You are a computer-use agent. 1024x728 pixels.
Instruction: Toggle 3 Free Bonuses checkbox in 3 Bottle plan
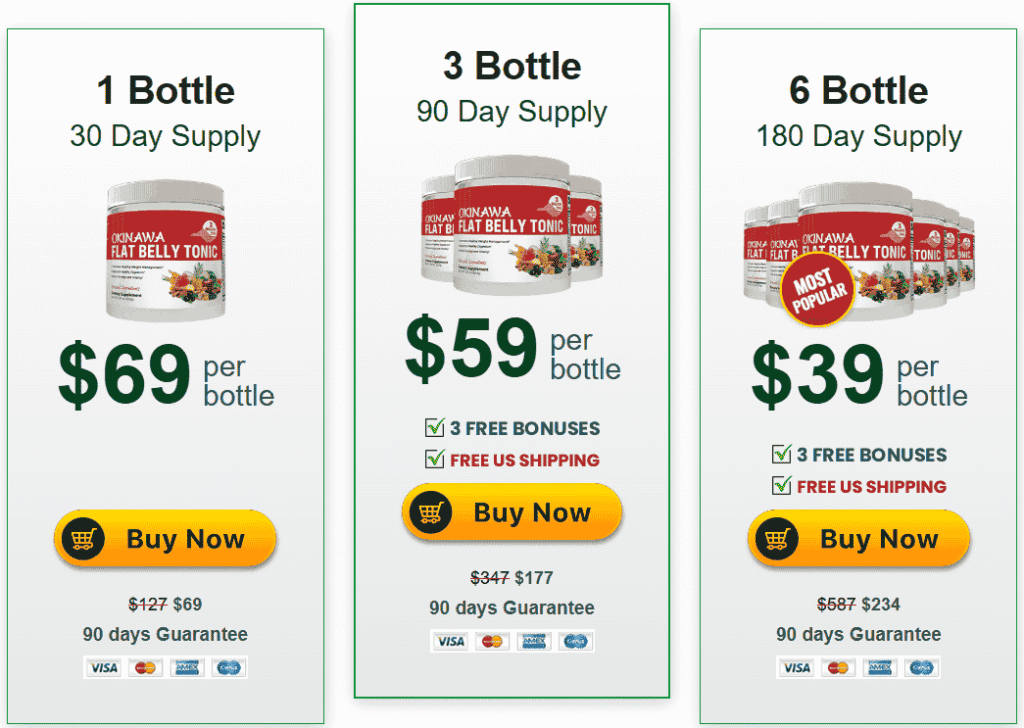click(x=435, y=428)
